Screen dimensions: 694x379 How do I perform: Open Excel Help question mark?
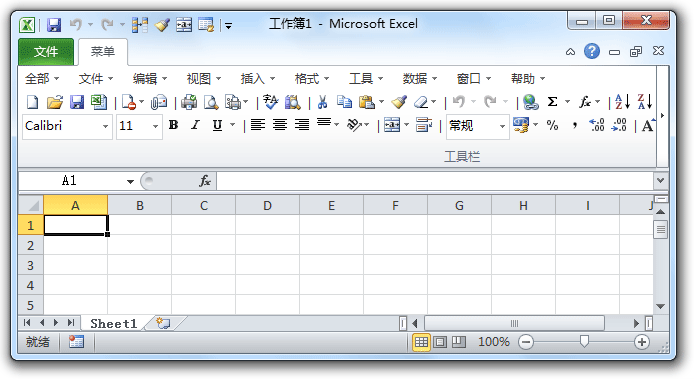pyautogui.click(x=592, y=51)
